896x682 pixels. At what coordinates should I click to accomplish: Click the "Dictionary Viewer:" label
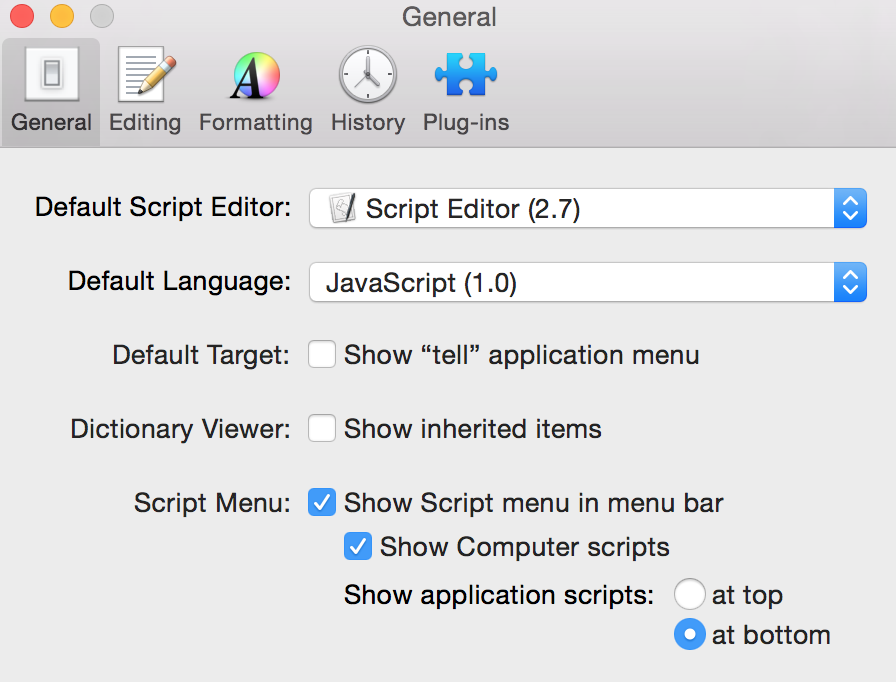pos(181,429)
